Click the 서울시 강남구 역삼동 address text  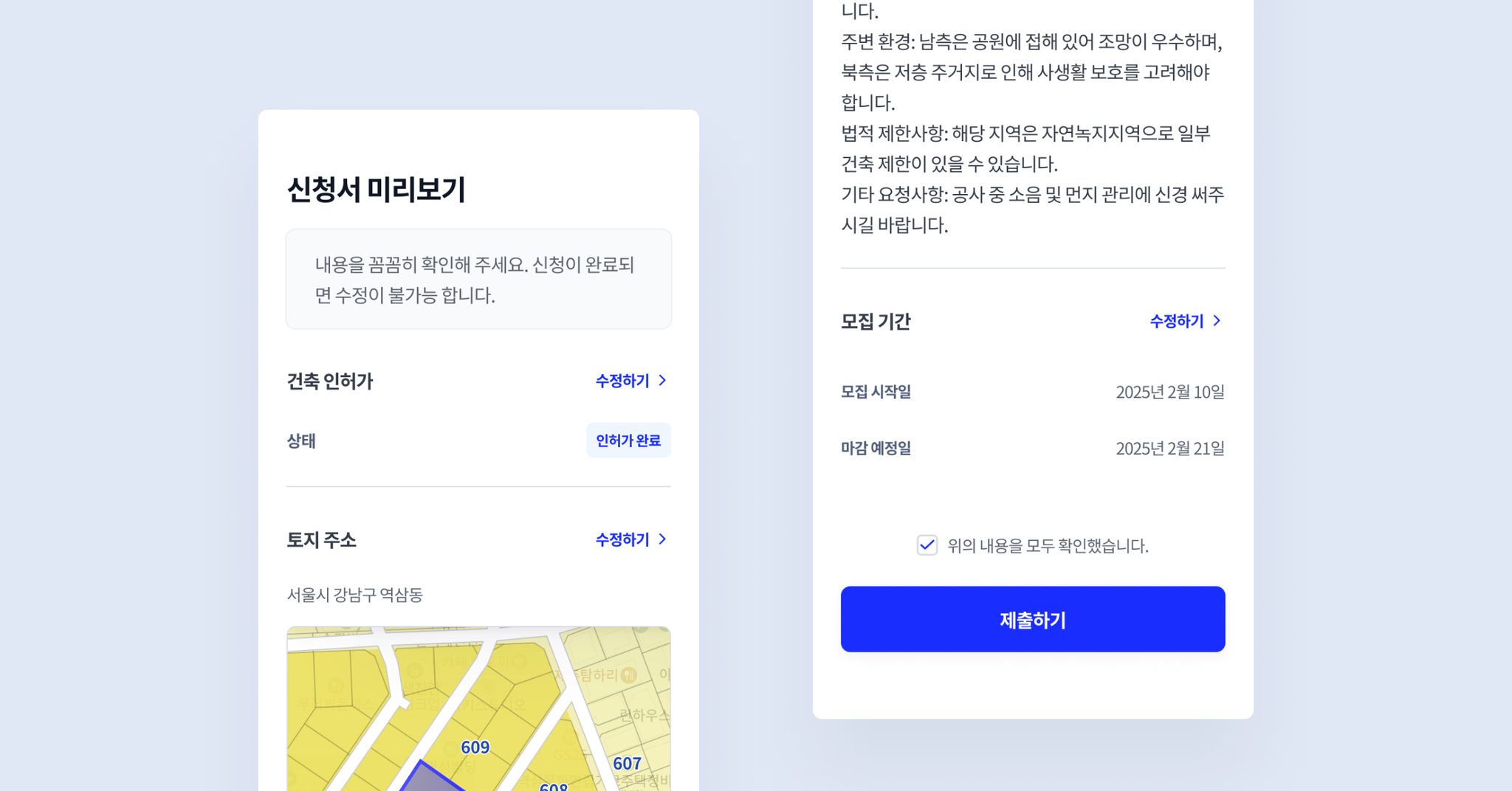point(354,595)
